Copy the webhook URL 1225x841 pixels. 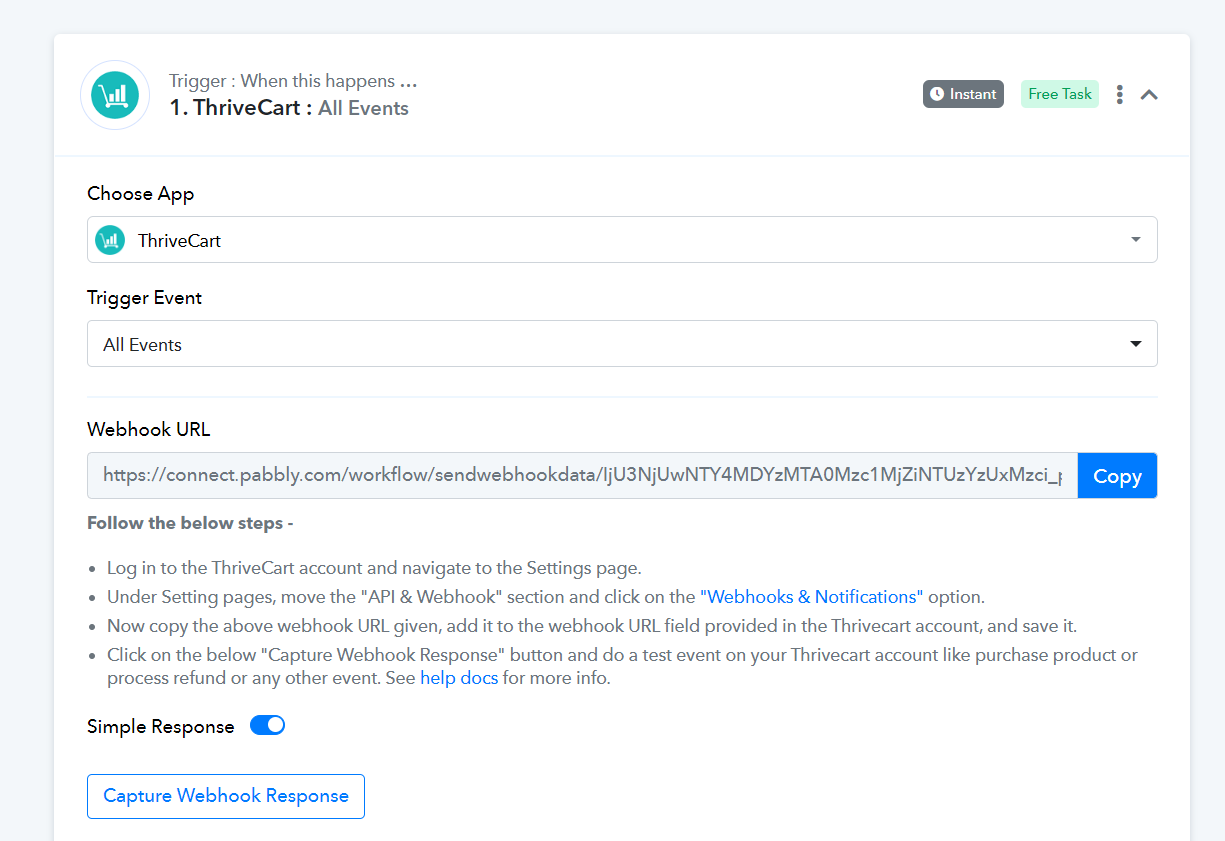click(1117, 476)
